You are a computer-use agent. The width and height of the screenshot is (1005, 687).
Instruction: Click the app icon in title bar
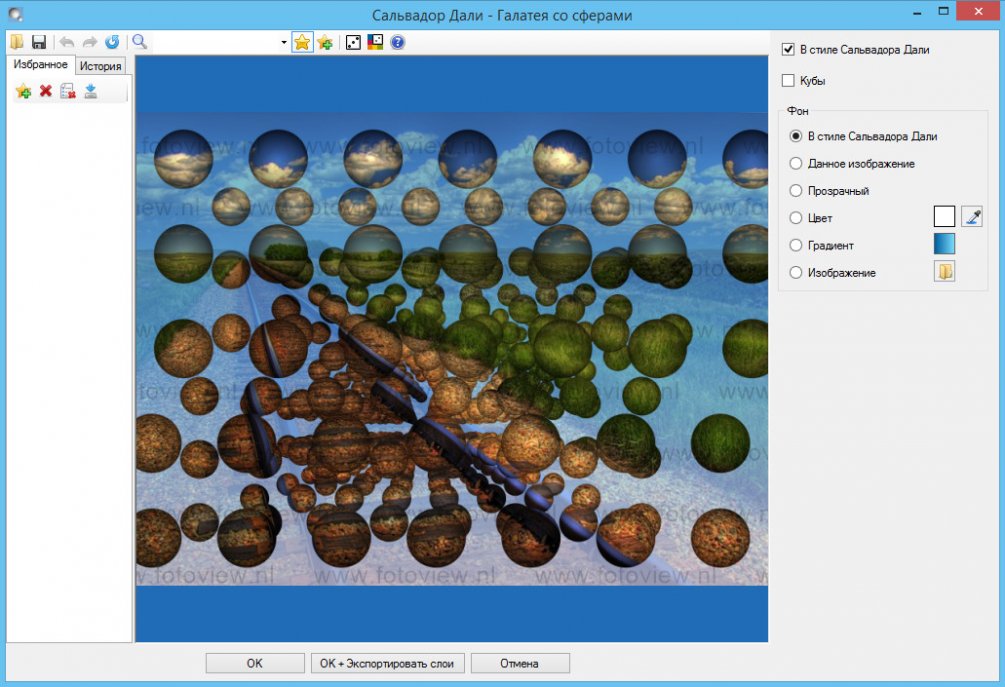pos(15,14)
